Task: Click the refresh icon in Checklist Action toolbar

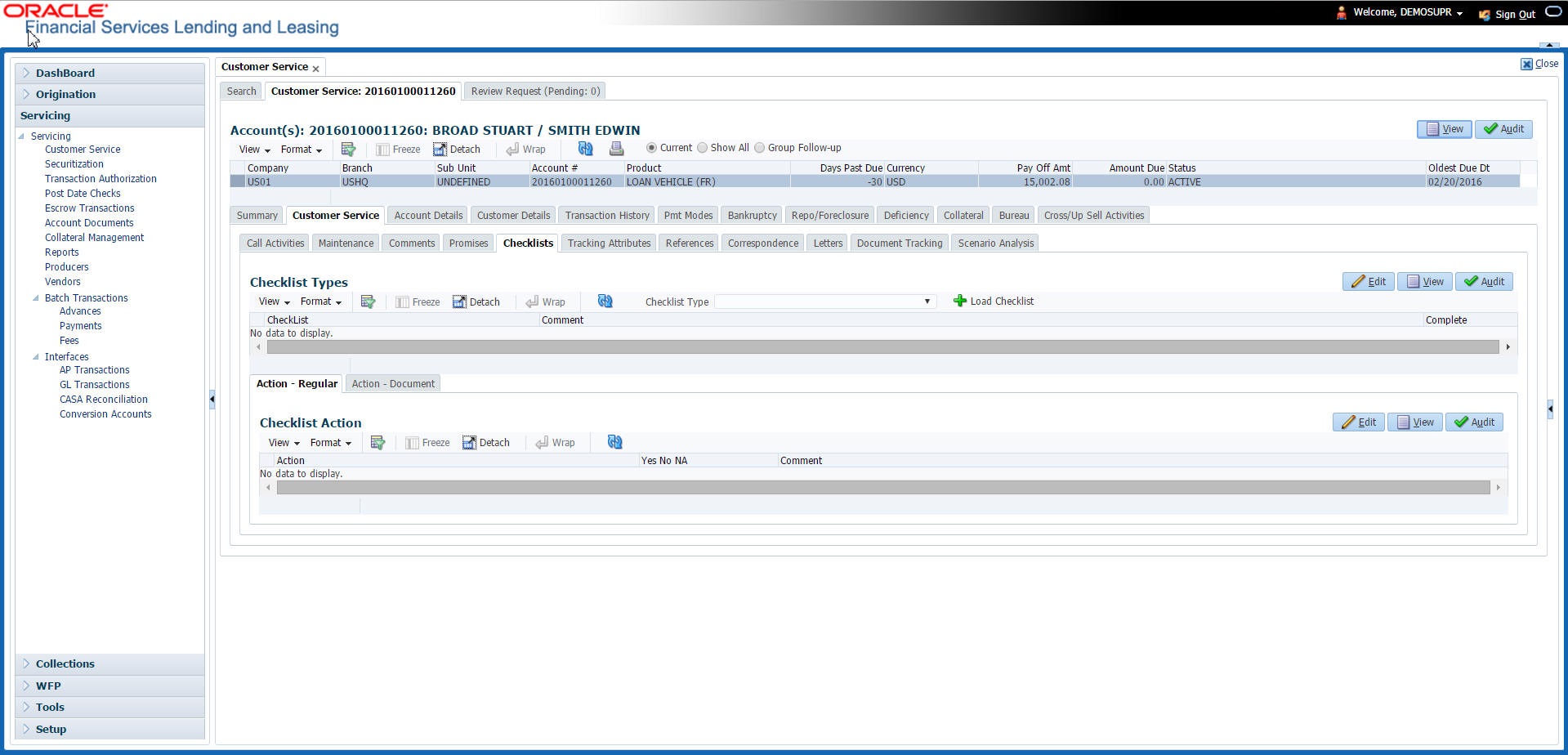Action: point(614,441)
